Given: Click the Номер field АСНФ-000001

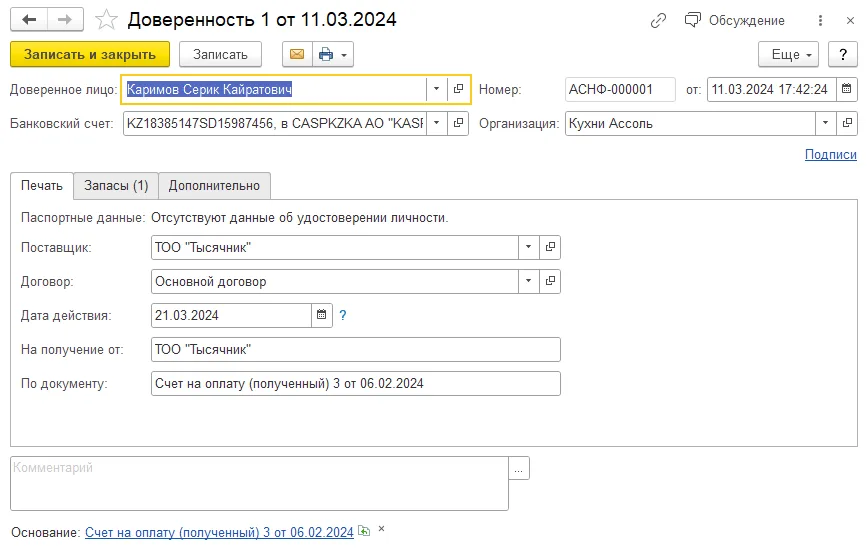Looking at the screenshot, I should click(620, 89).
